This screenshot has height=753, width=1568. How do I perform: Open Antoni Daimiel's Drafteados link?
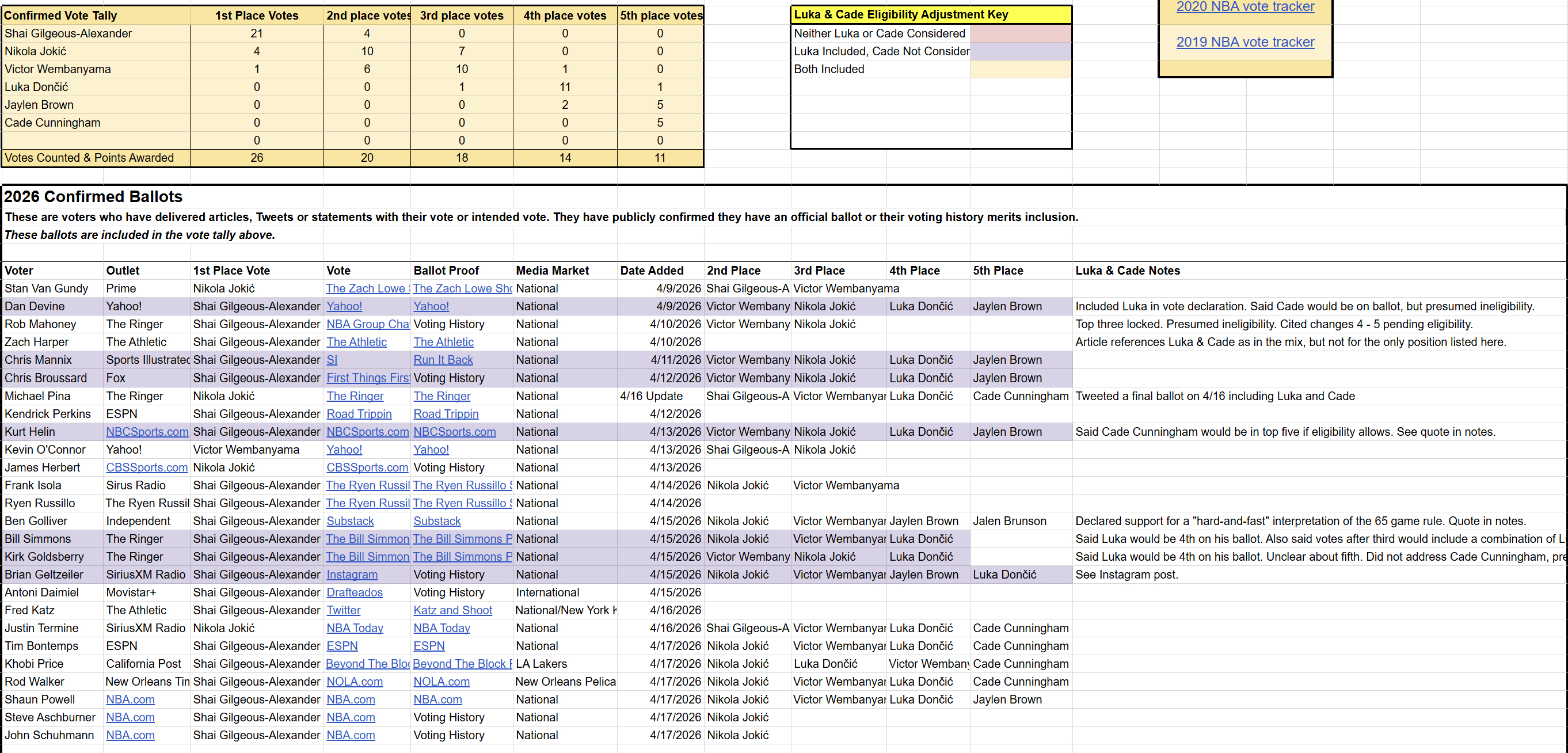click(354, 592)
